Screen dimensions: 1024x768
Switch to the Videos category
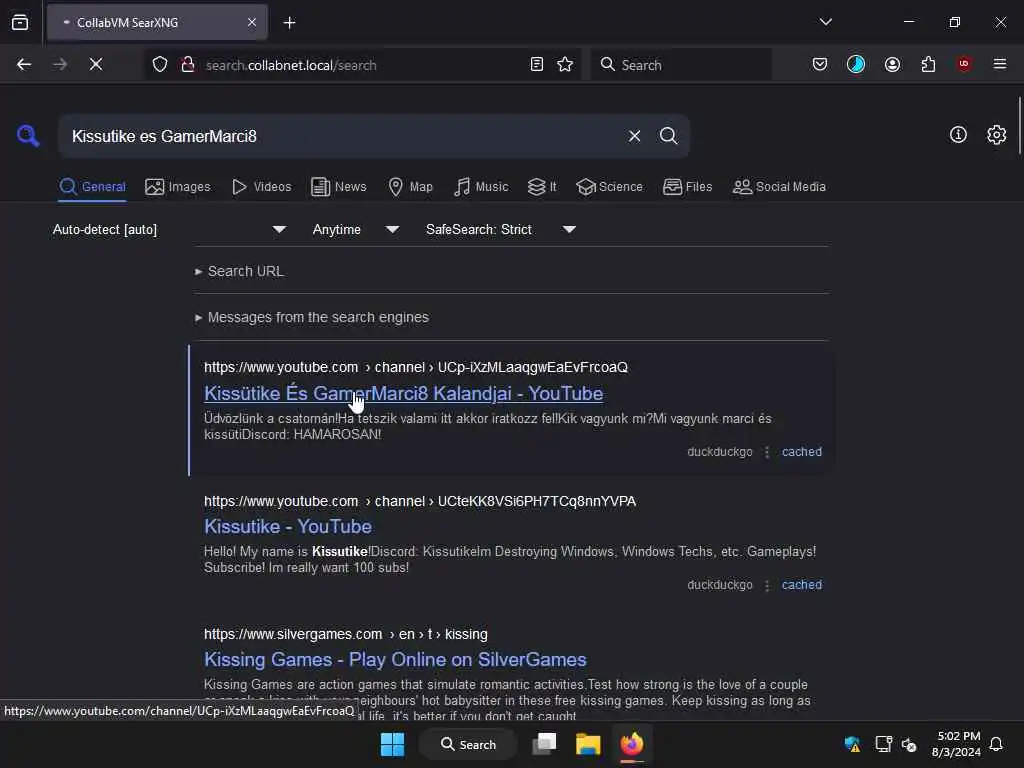click(x=261, y=187)
